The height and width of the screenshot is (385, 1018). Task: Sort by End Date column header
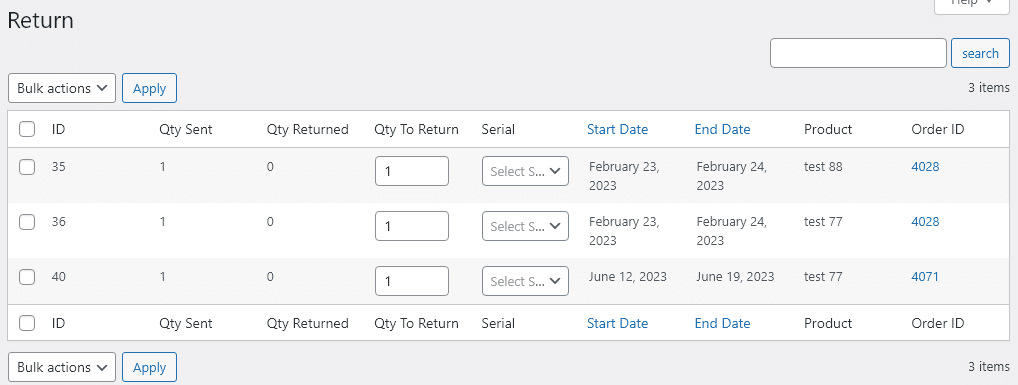click(x=723, y=129)
